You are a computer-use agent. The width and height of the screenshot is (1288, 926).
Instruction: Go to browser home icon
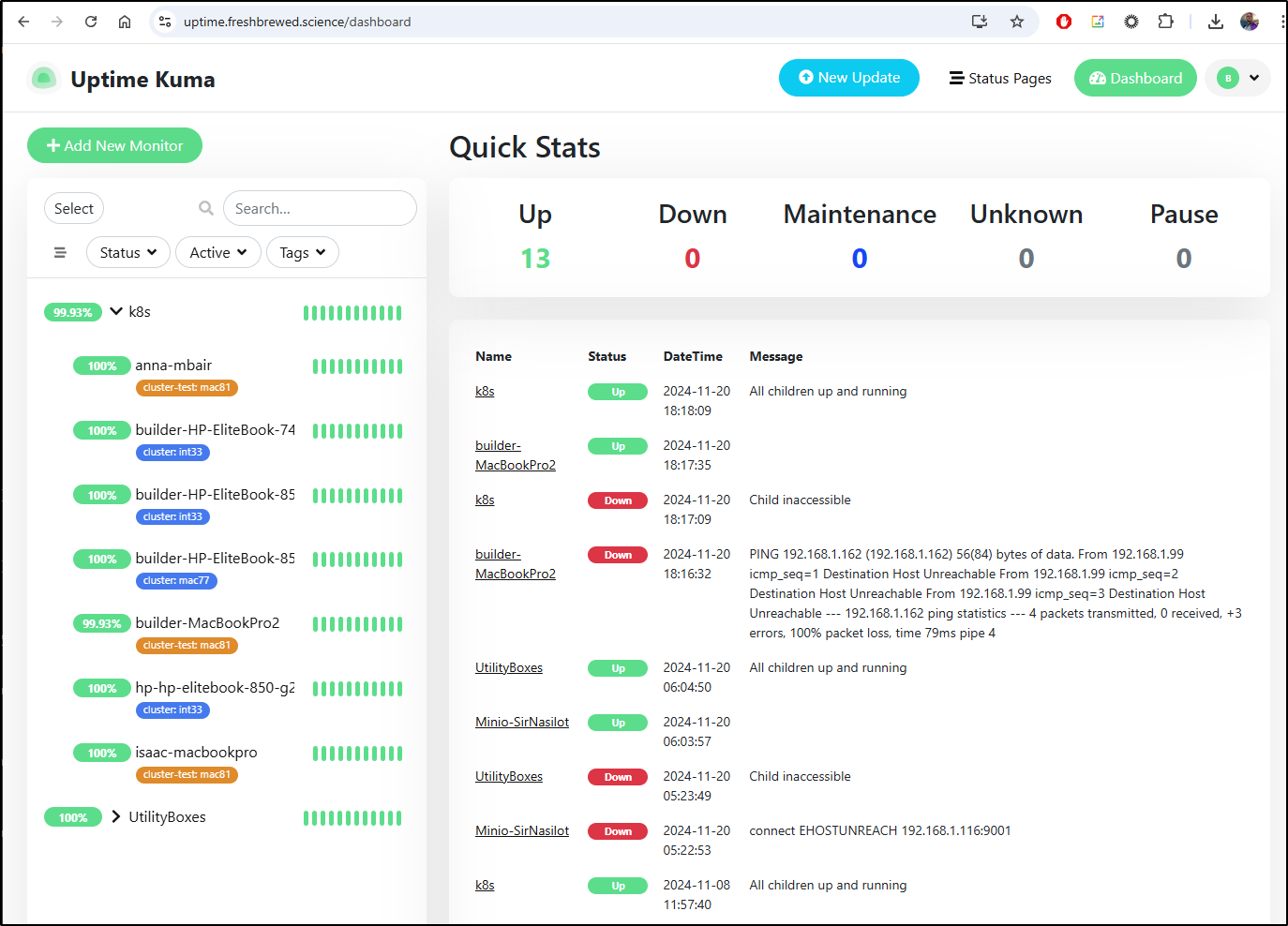125,22
